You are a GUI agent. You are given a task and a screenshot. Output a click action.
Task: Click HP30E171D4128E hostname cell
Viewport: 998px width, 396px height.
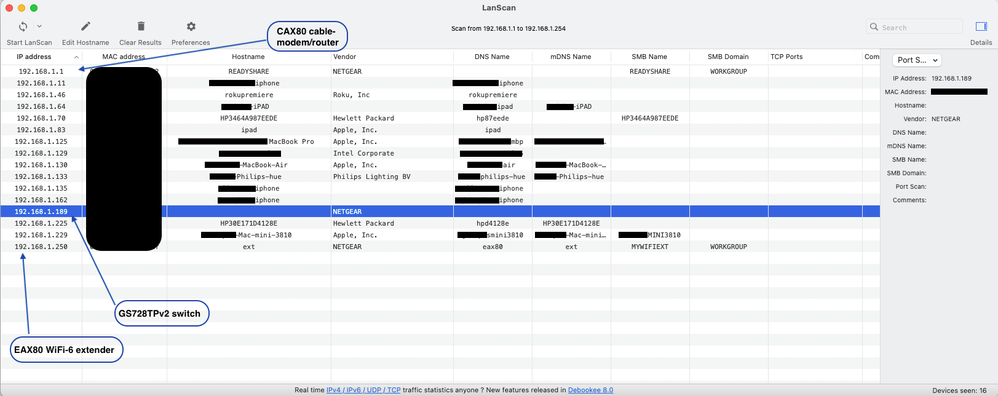(x=248, y=223)
